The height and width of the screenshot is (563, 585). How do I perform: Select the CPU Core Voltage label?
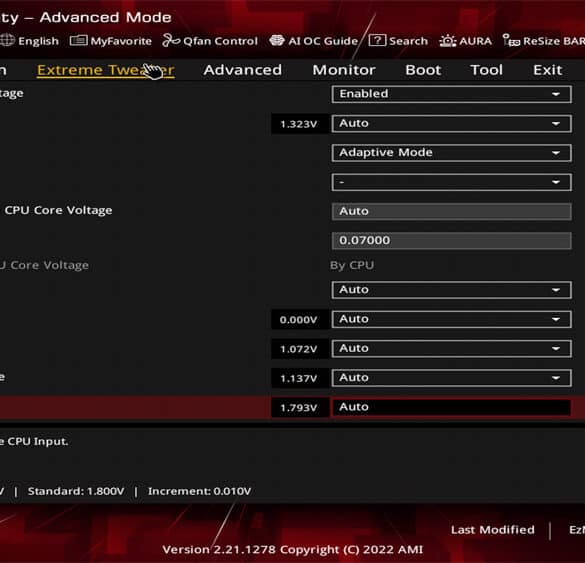pos(58,210)
